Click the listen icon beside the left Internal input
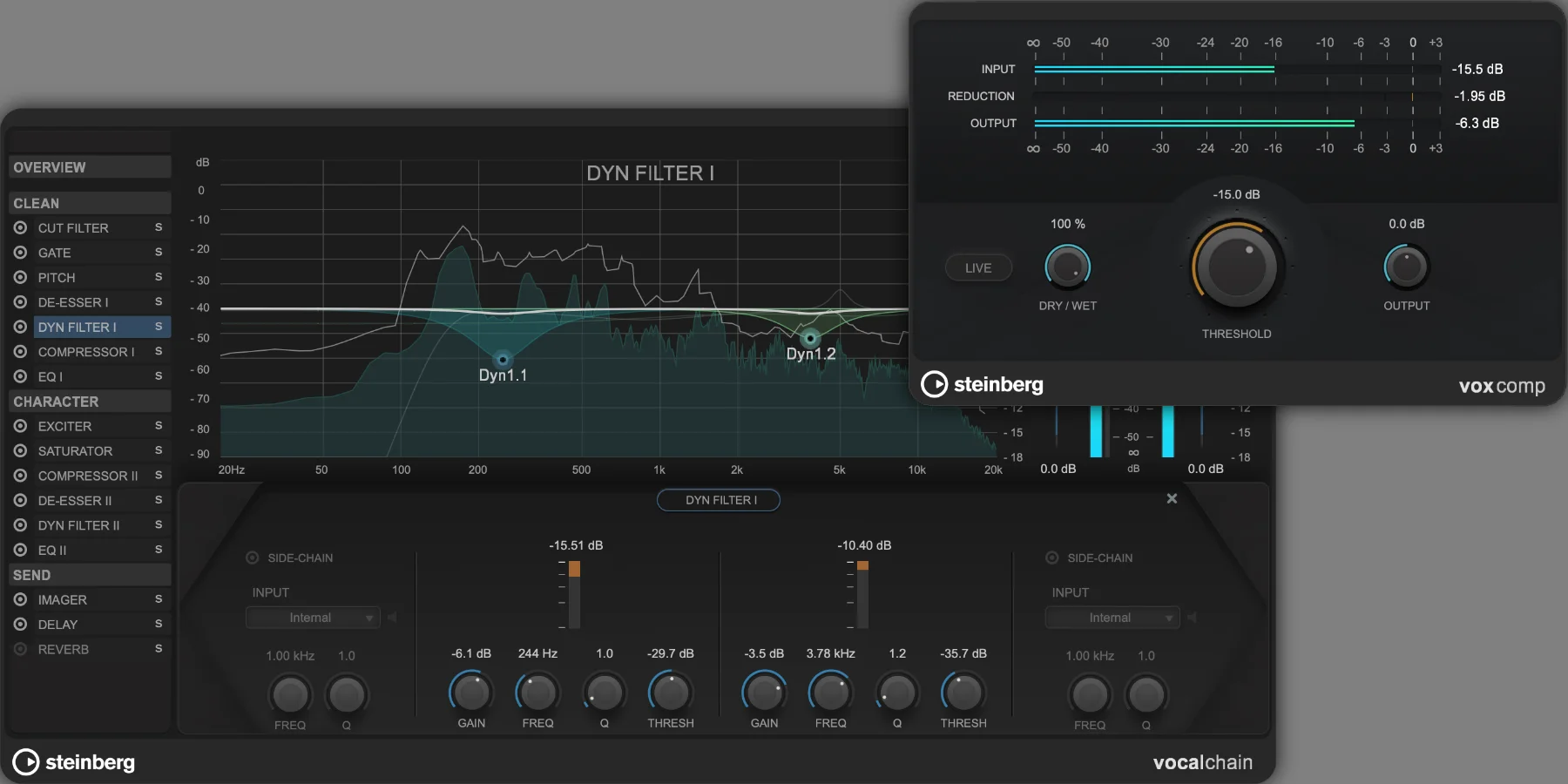Image resolution: width=1568 pixels, height=784 pixels. point(394,617)
